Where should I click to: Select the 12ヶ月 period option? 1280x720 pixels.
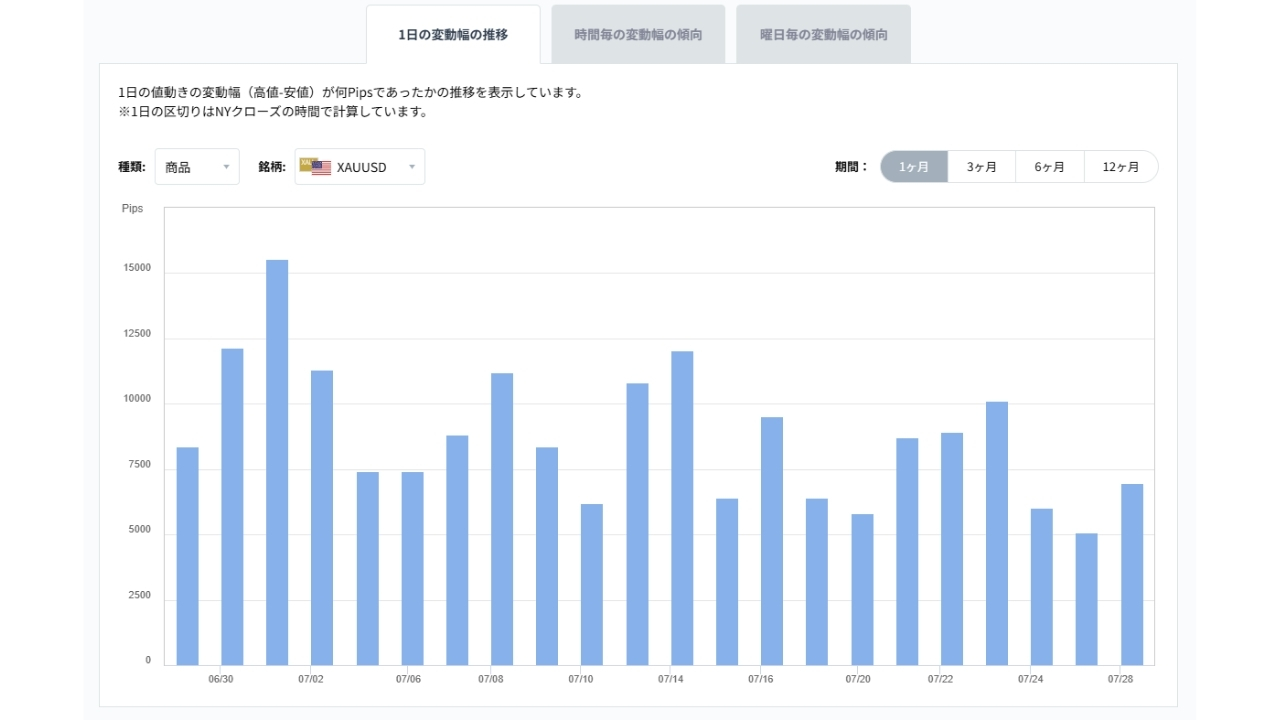point(1121,167)
